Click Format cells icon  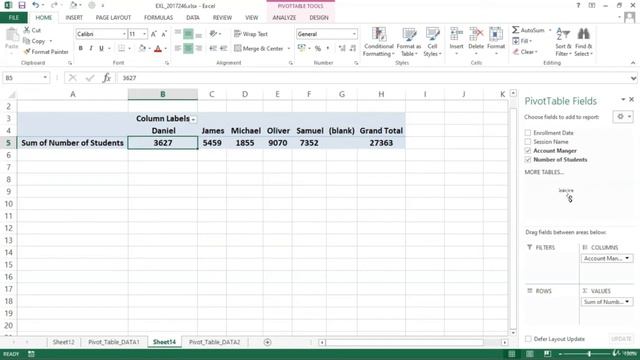pyautogui.click(x=496, y=35)
